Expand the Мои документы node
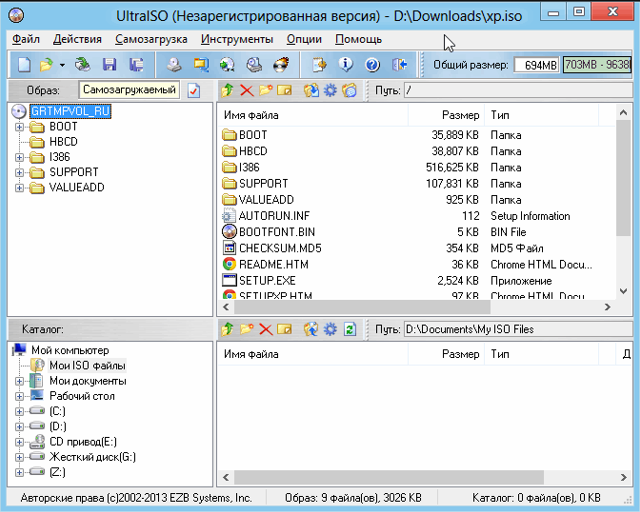This screenshot has width=640, height=512. [x=19, y=381]
